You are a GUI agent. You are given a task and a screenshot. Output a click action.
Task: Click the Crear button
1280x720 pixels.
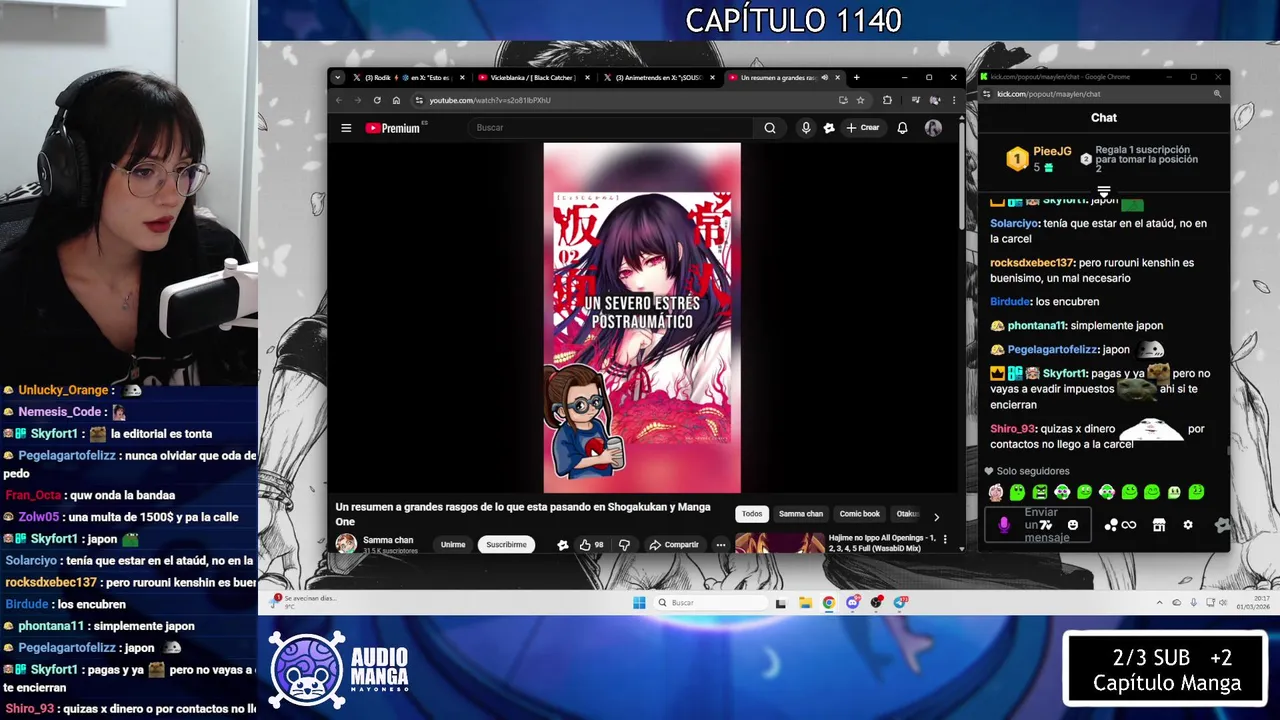click(x=863, y=128)
